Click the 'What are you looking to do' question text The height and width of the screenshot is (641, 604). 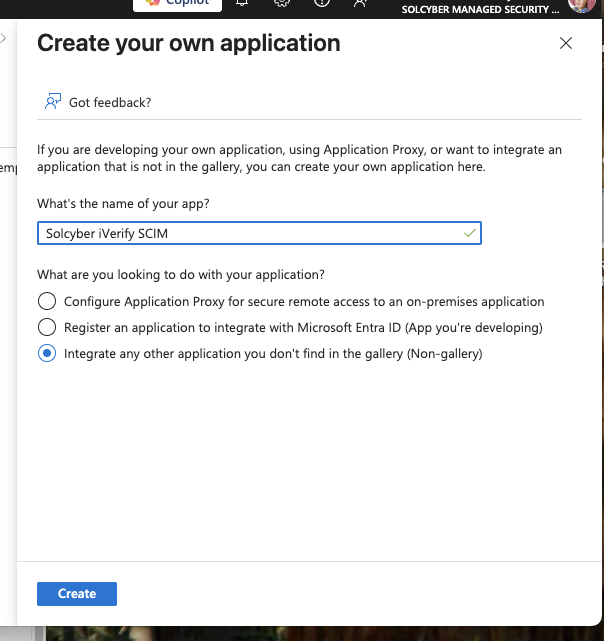tap(181, 274)
